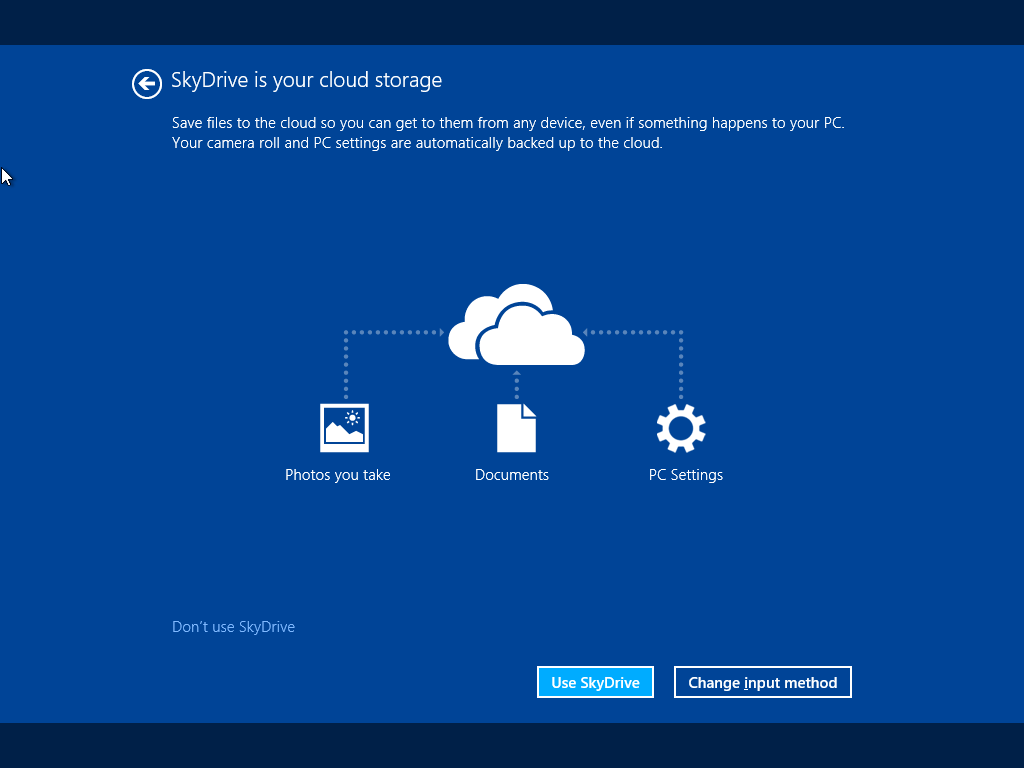
Task: Go back using the circled arrow icon
Action: pos(147,84)
